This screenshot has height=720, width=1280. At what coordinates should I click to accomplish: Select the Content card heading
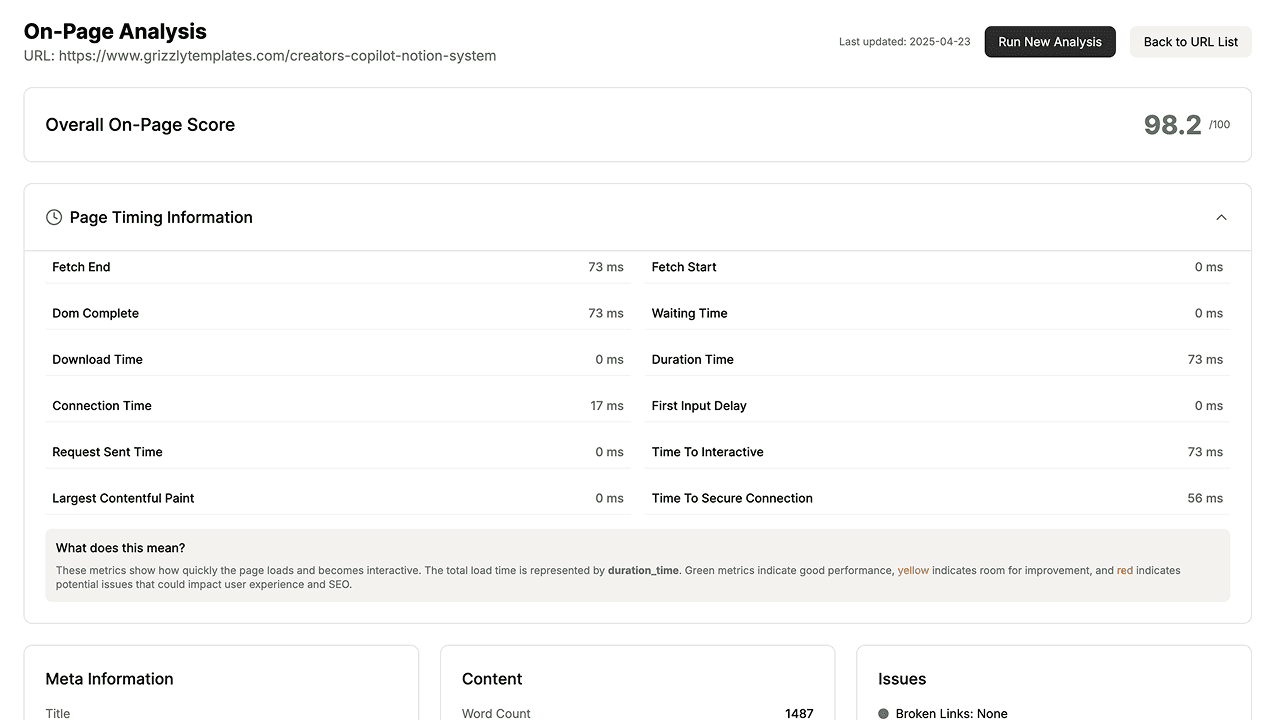[492, 679]
